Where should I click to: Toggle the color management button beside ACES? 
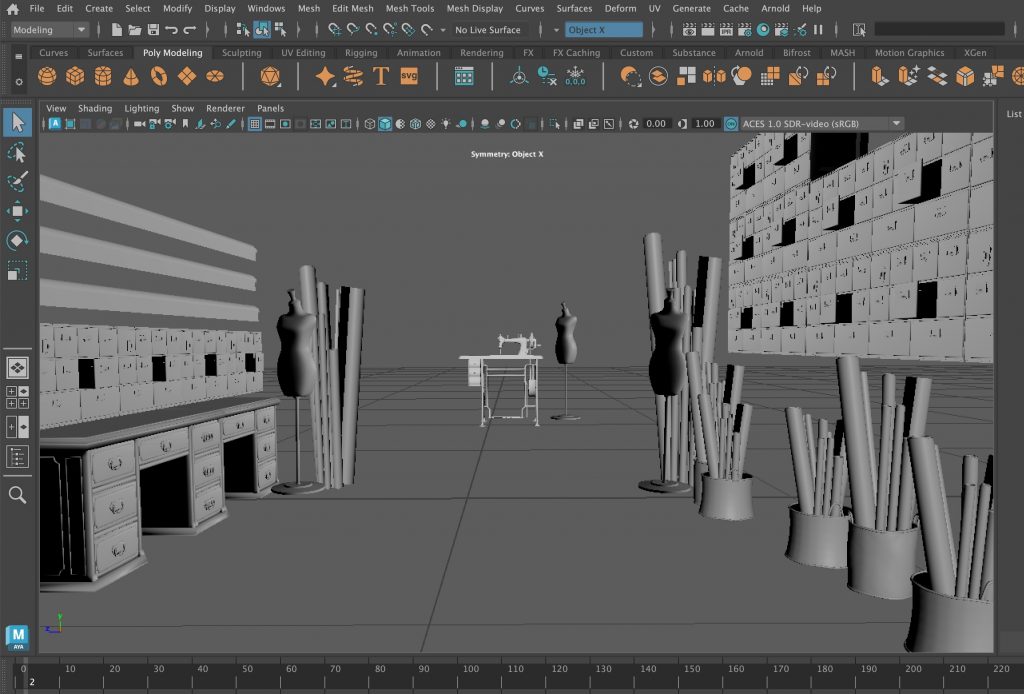(730, 124)
